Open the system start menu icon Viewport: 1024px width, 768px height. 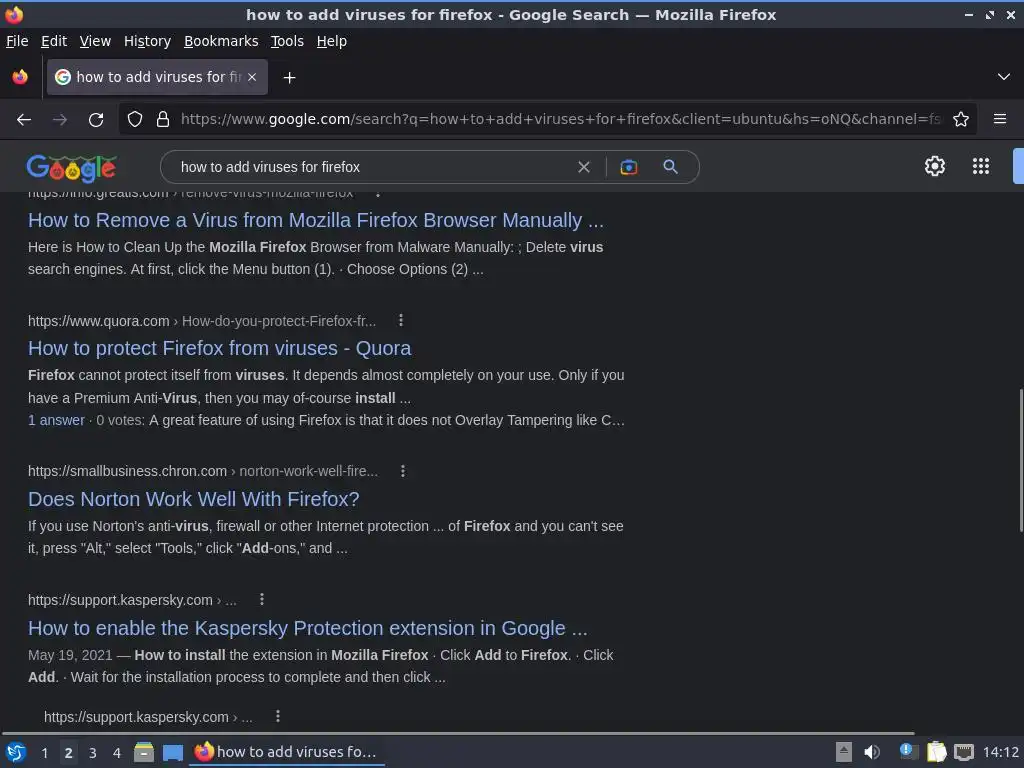(15, 752)
